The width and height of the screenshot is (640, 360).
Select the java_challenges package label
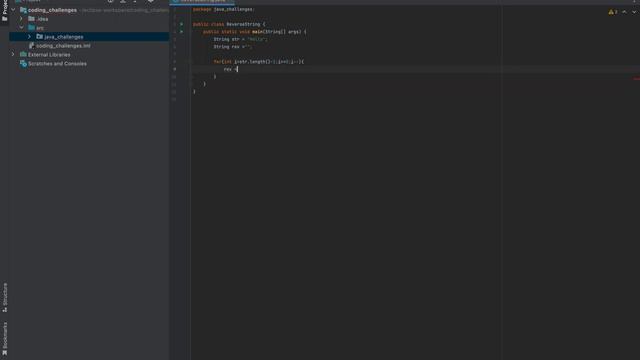click(64, 37)
